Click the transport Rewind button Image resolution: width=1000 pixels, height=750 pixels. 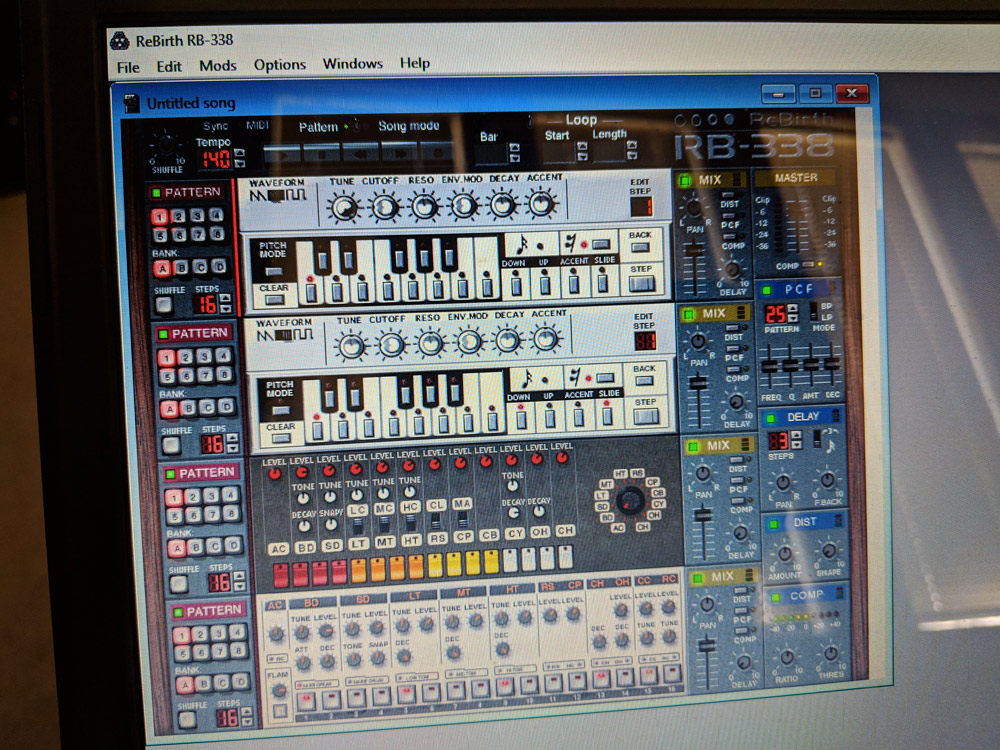pos(360,153)
